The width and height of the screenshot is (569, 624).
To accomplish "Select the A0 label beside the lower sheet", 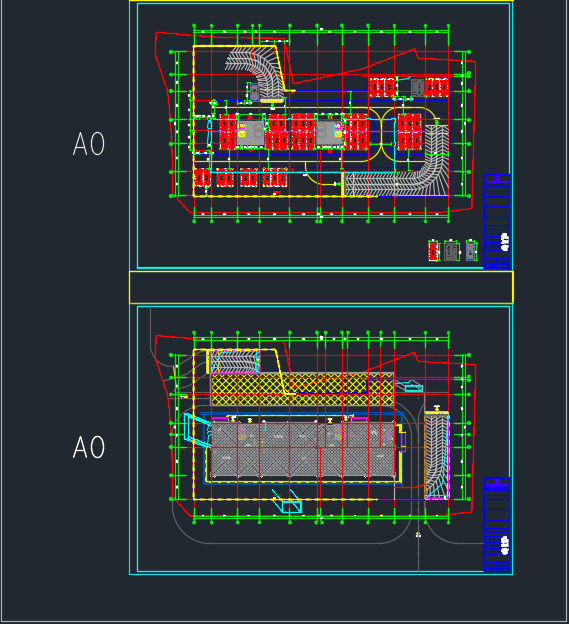I will [89, 447].
